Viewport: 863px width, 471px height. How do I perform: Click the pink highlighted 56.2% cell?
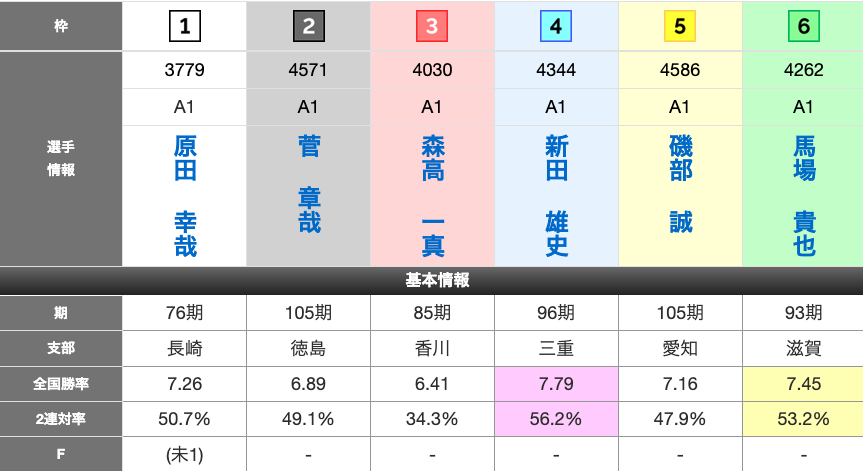tap(556, 419)
